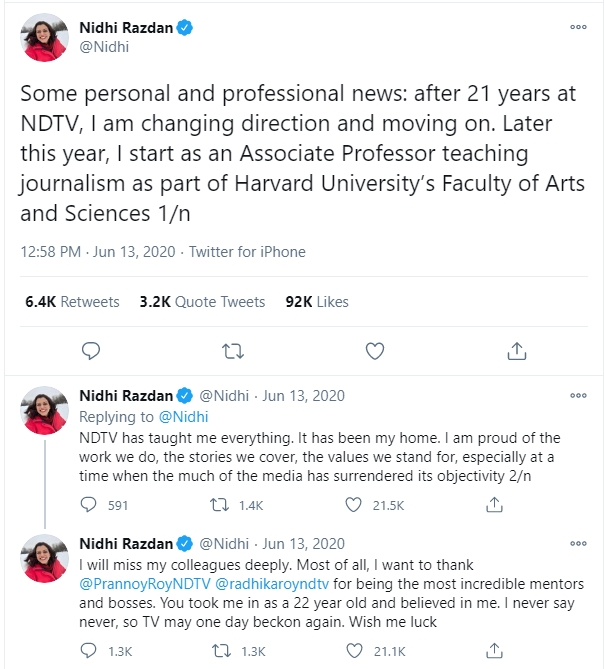Like the main announcement tweet
This screenshot has height=669, width=604.
coord(375,351)
